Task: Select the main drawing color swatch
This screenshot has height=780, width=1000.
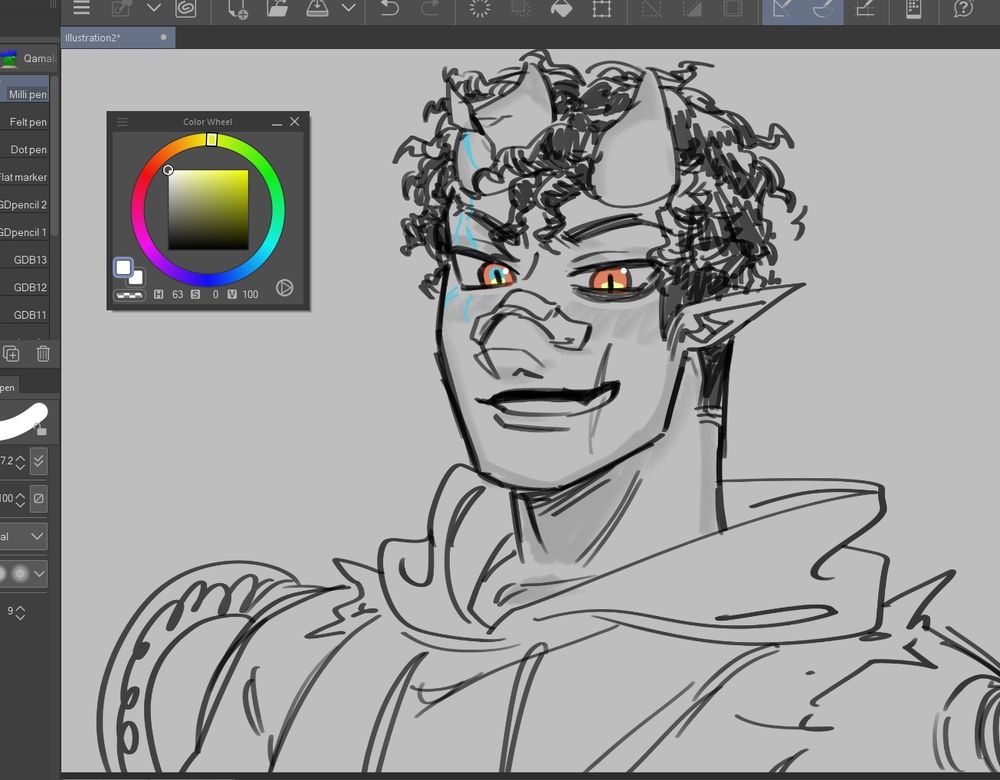Action: (123, 267)
